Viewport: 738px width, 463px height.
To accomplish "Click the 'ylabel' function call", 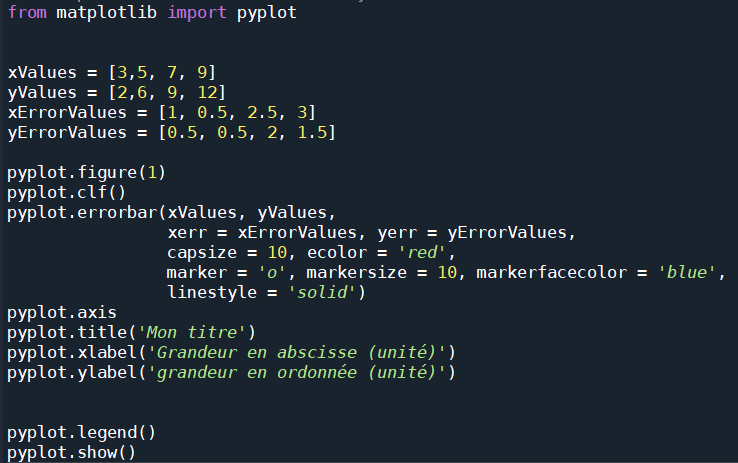I will (x=107, y=373).
